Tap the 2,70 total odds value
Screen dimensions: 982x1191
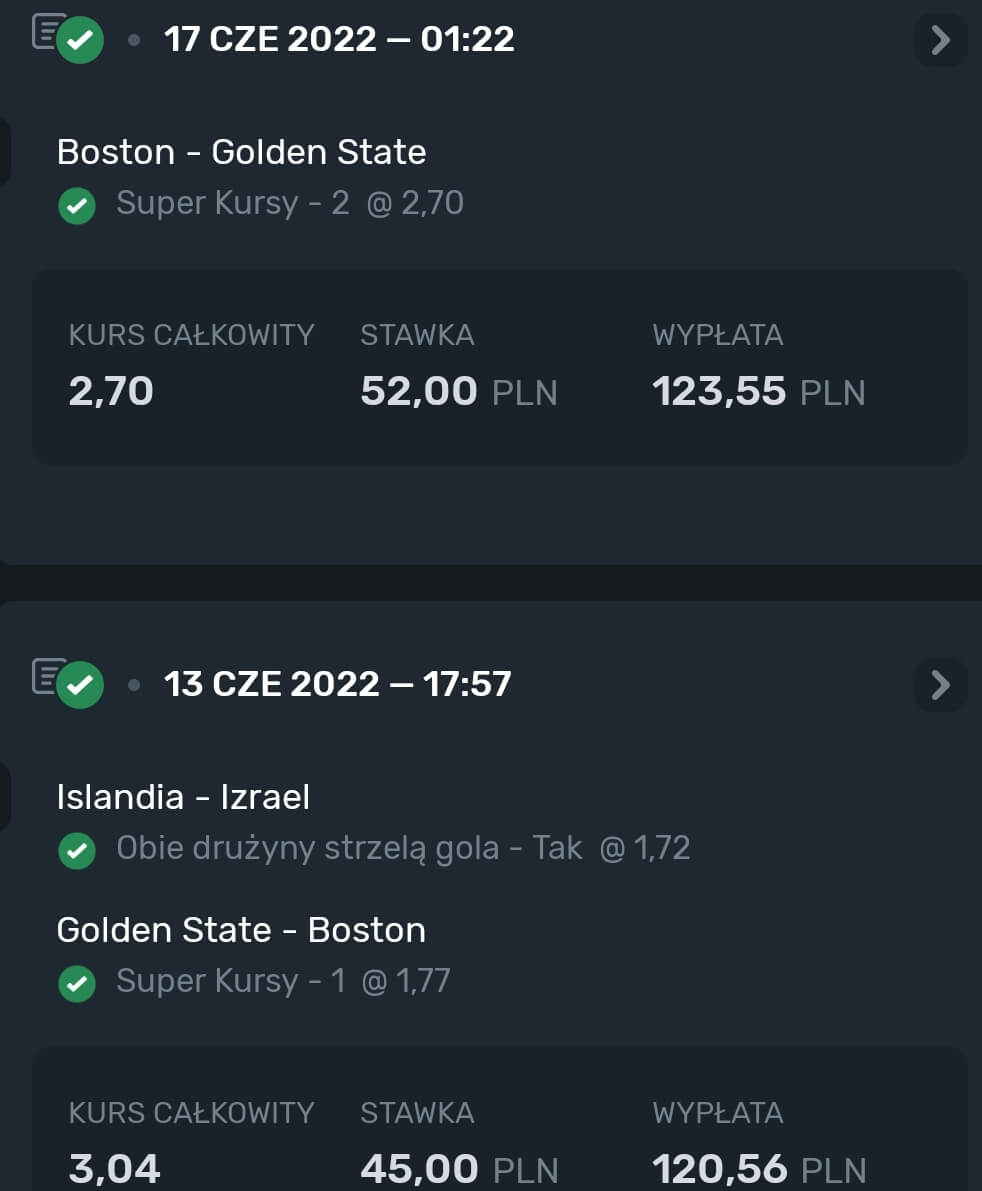pyautogui.click(x=111, y=391)
